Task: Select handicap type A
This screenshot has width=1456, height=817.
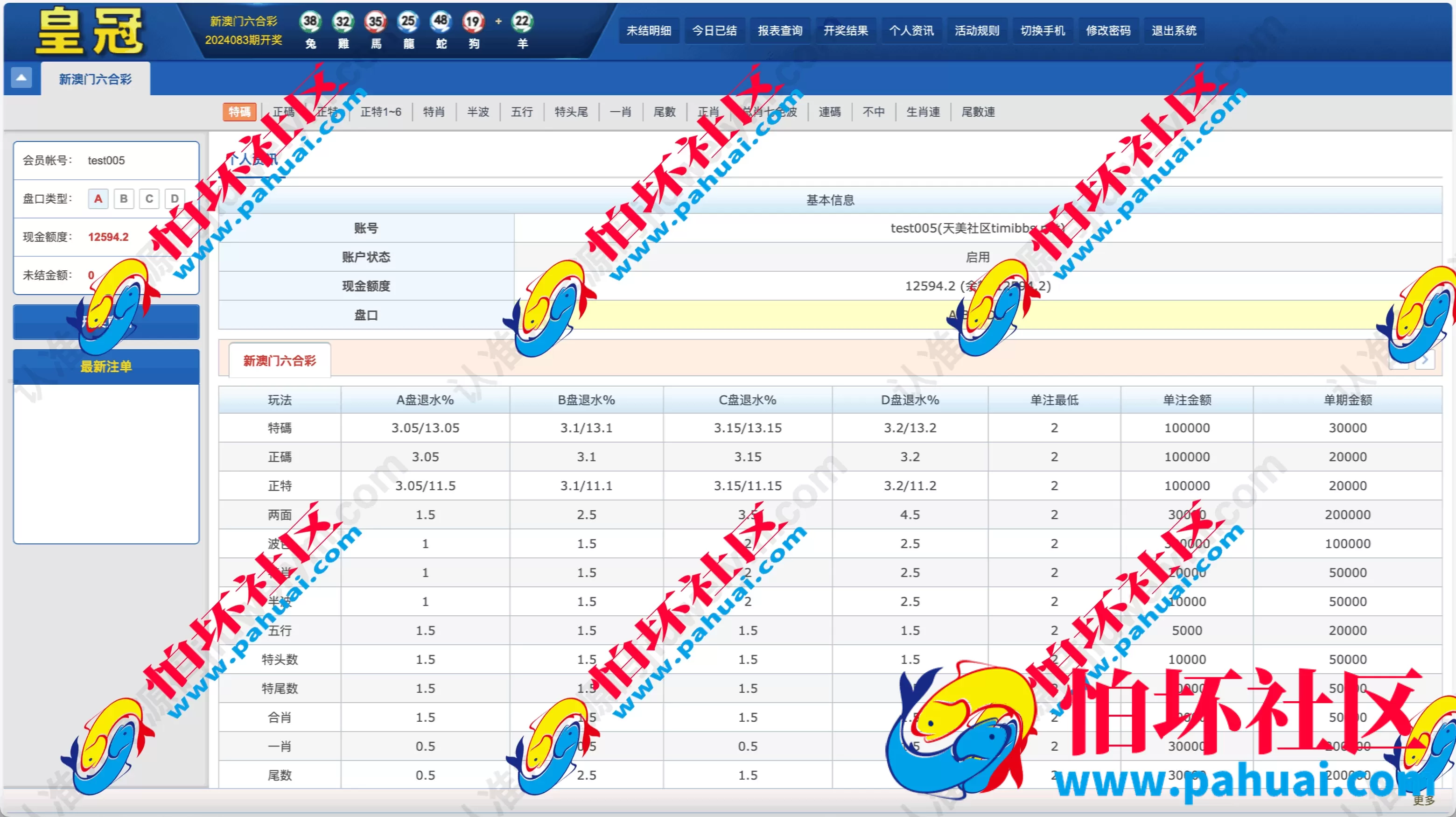Action: point(98,198)
